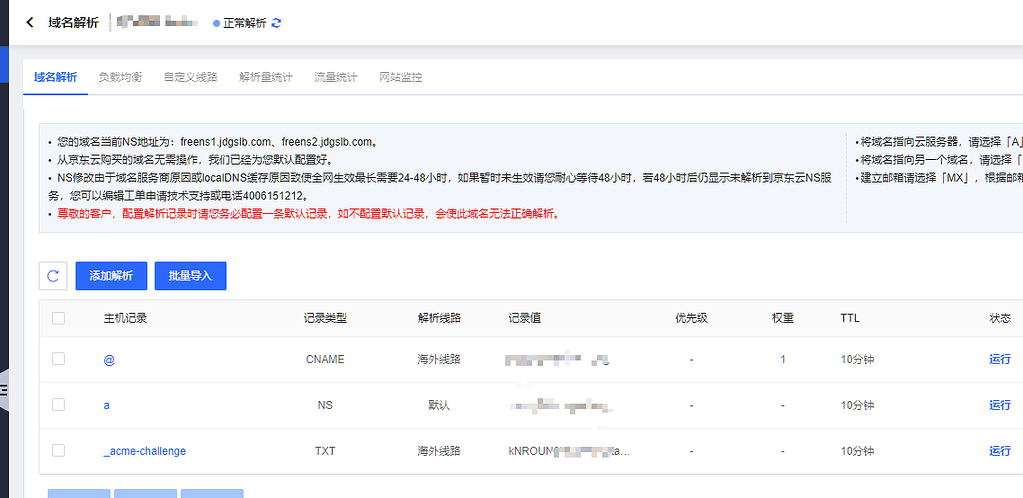Click the 解析线路 column header

[x=439, y=319]
